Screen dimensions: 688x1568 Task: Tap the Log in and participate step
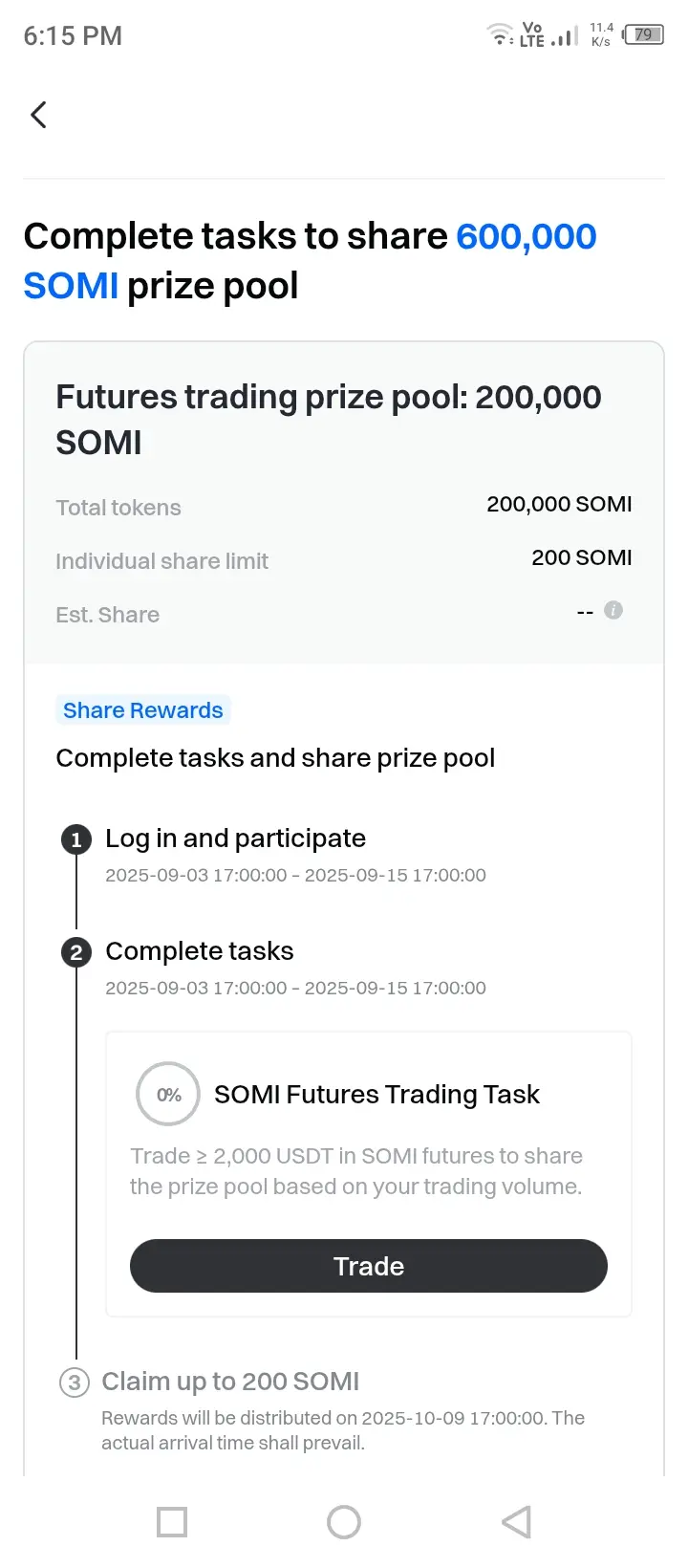[x=235, y=838]
